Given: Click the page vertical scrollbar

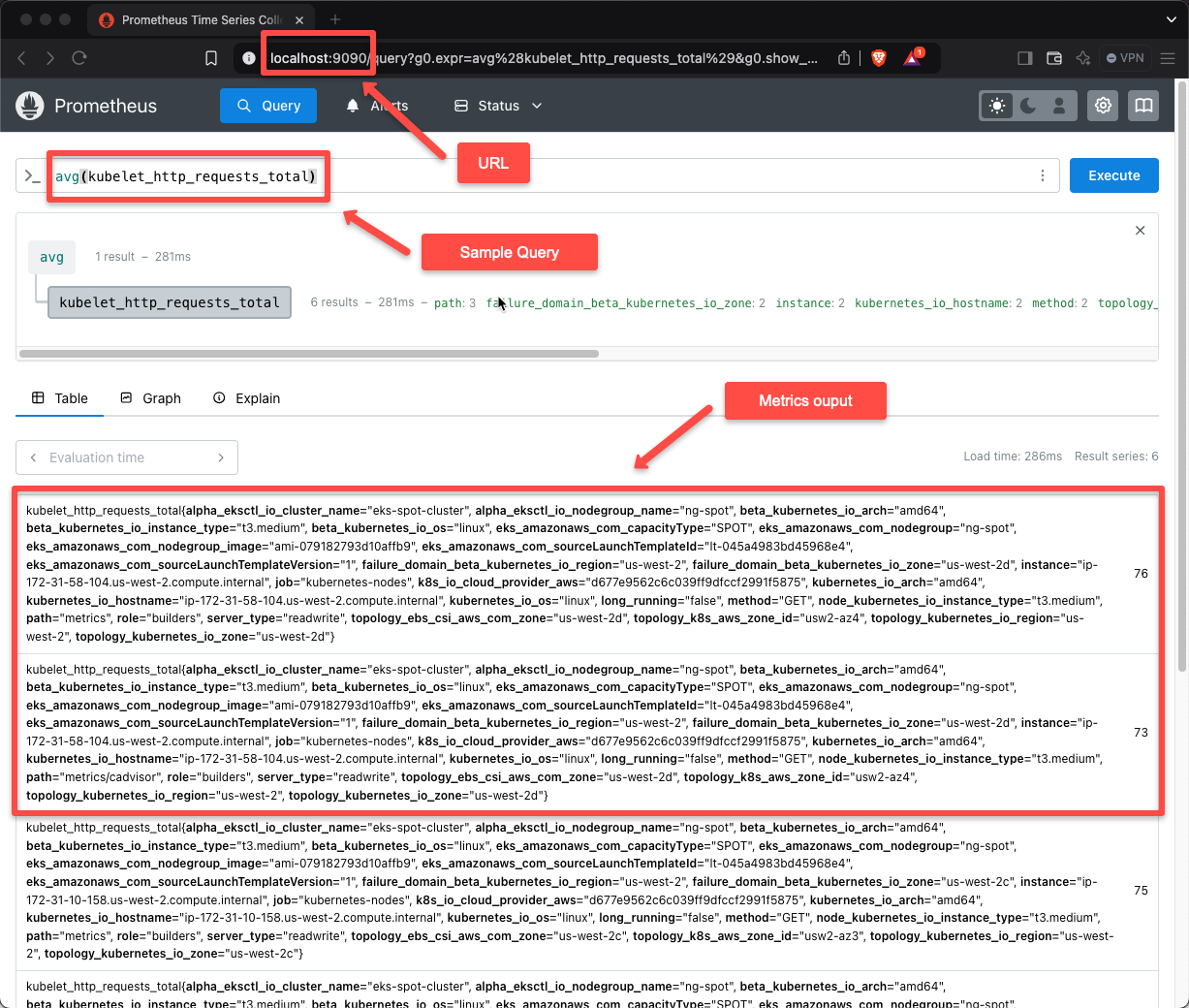Looking at the screenshot, I should (1181, 376).
